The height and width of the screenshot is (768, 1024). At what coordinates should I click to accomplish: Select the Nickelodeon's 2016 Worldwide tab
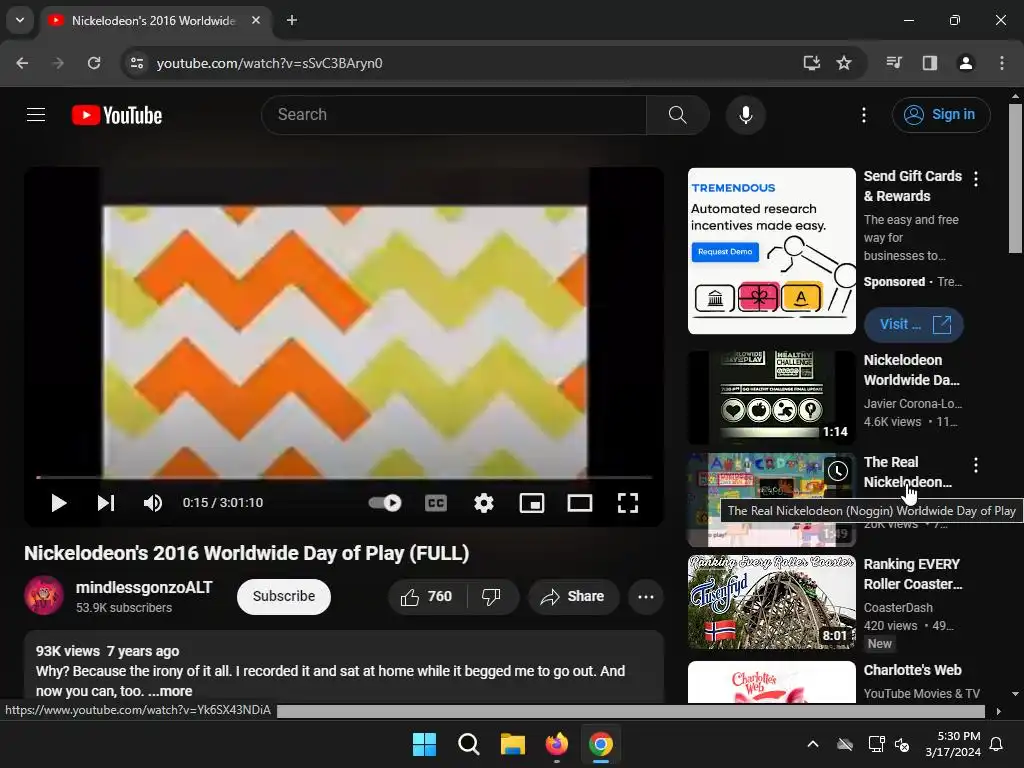[154, 20]
